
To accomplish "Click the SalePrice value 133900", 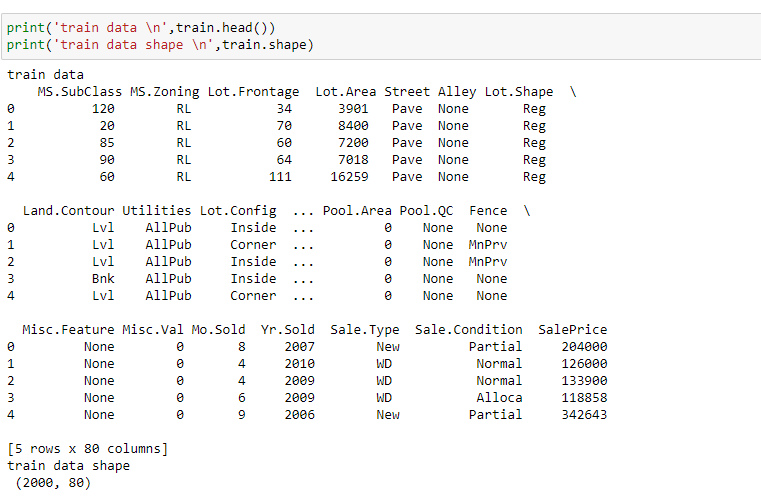I will (x=584, y=381).
